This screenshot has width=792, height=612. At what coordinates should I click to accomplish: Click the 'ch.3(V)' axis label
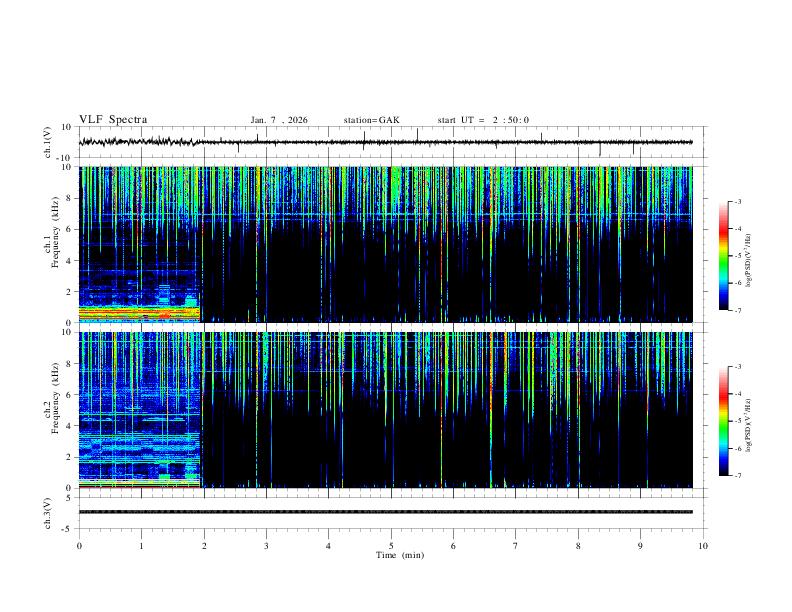(48, 513)
